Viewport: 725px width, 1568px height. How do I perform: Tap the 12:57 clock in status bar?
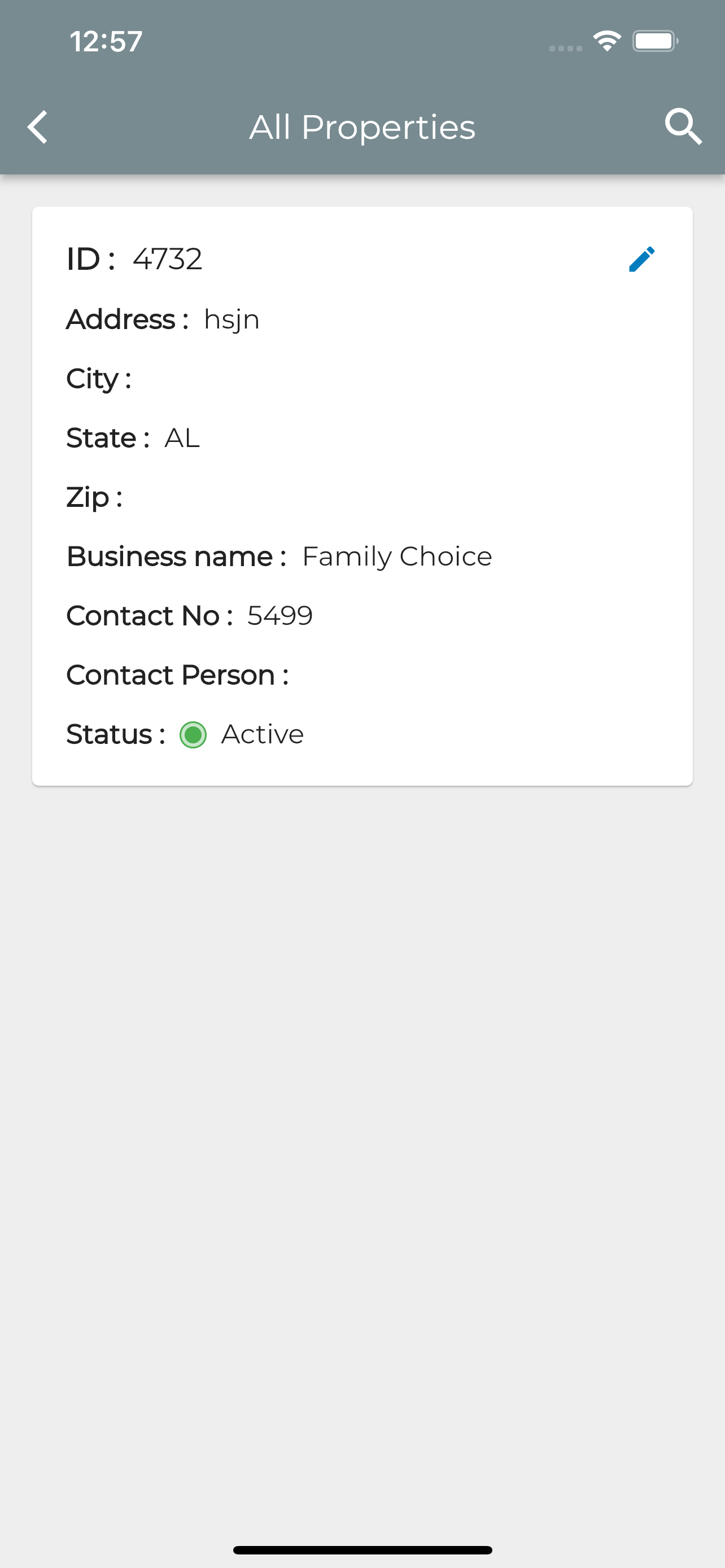[x=106, y=41]
